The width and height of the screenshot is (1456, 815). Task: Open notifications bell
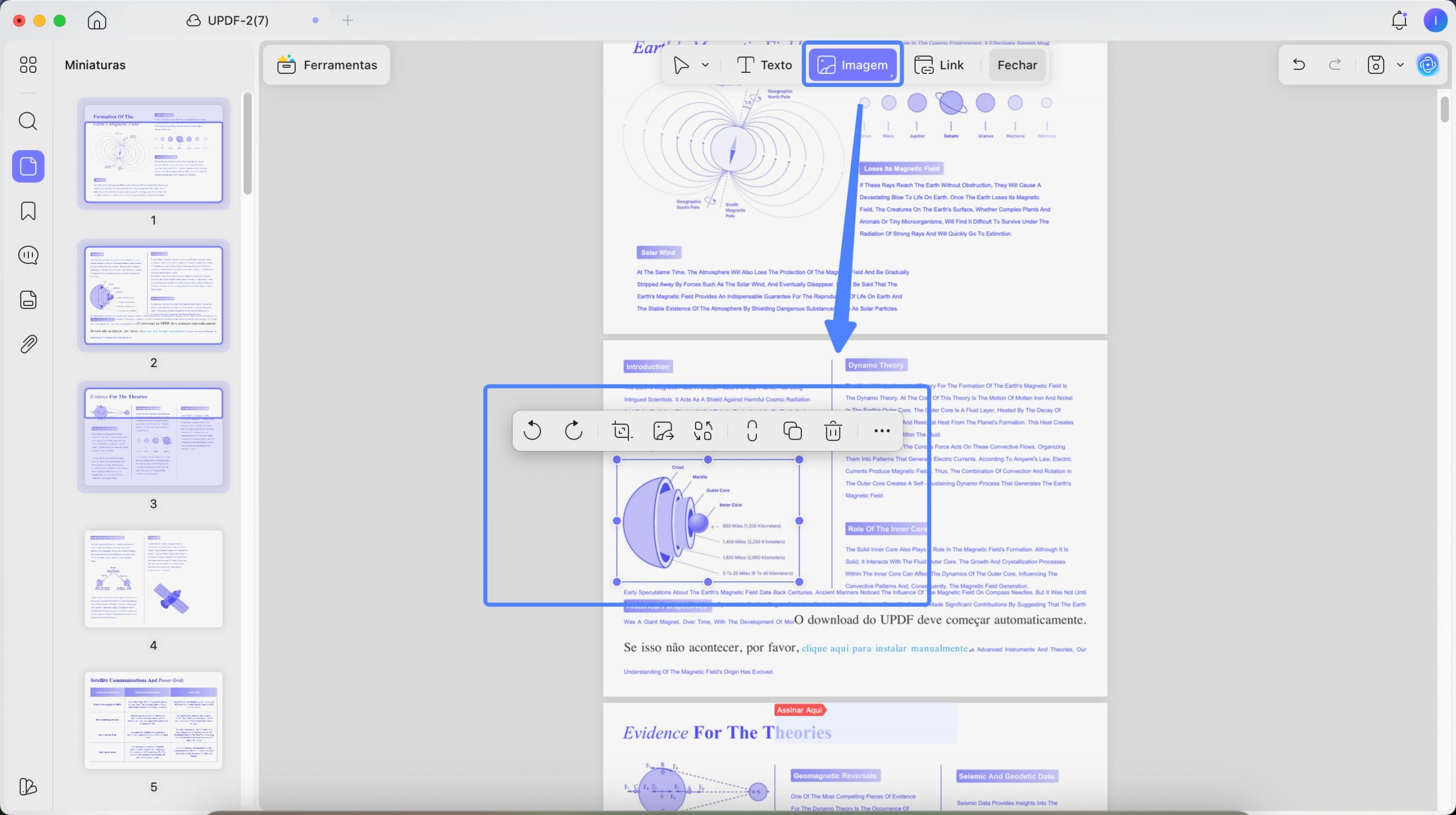pos(1399,20)
